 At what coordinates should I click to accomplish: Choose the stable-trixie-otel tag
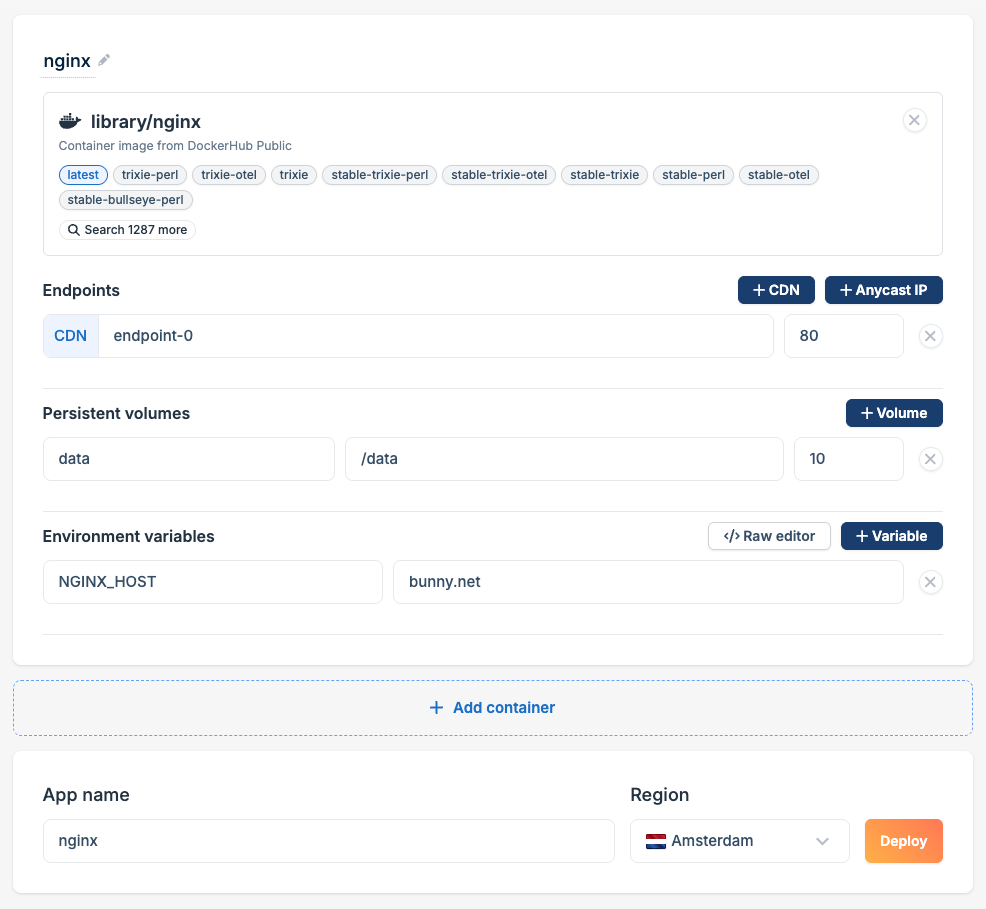(x=499, y=175)
